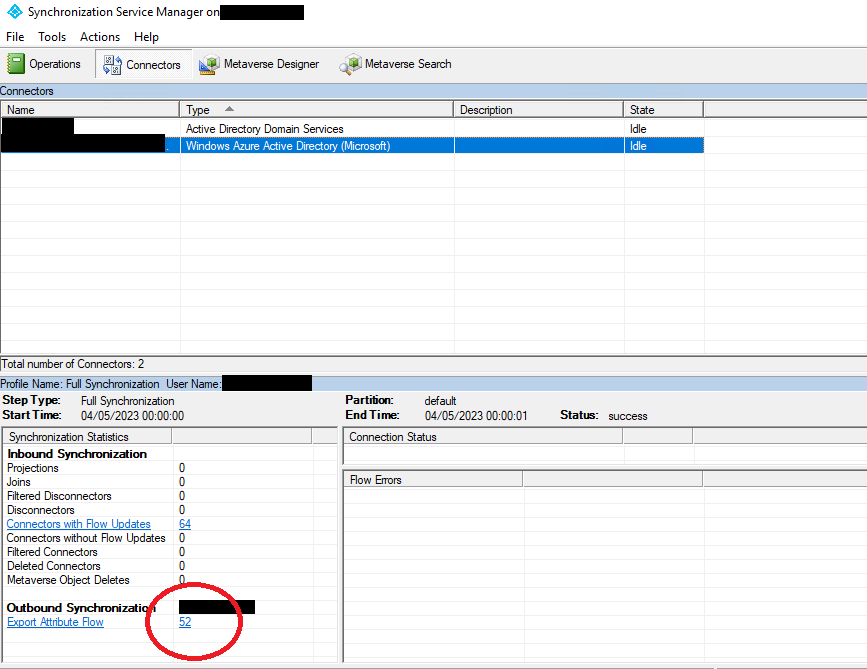
Task: Open the File menu
Action: pyautogui.click(x=15, y=37)
